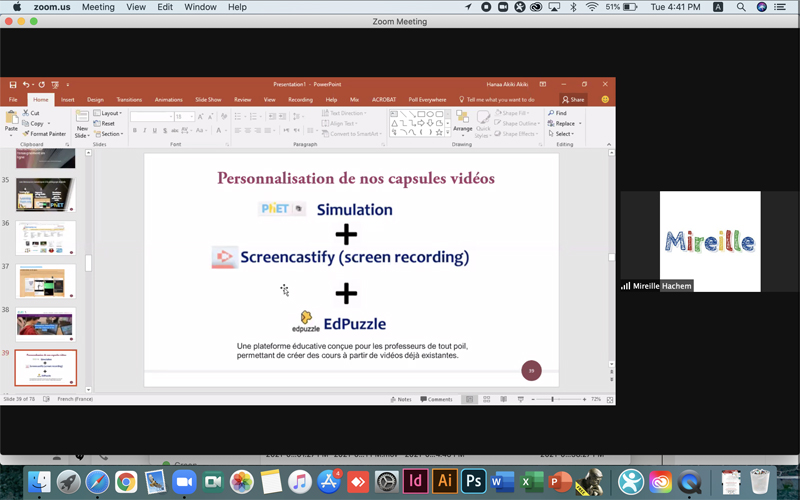Open the font name combo box
This screenshot has height=500, width=800.
point(152,117)
